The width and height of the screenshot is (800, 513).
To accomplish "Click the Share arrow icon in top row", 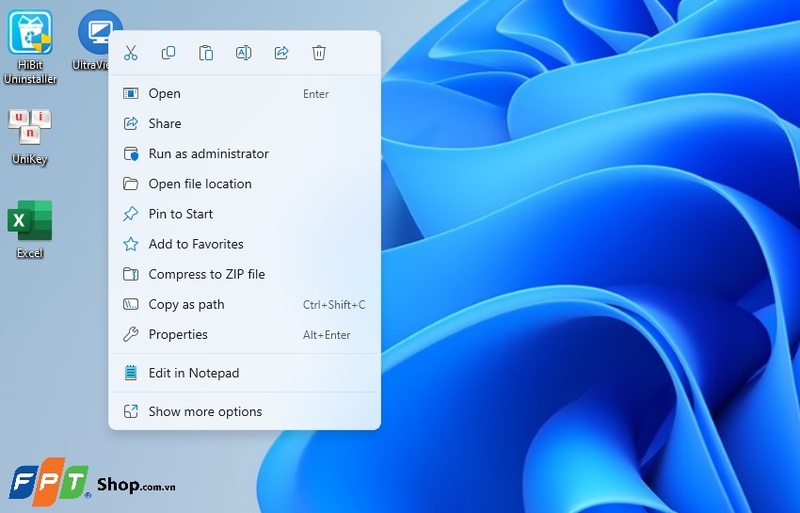I will [x=281, y=53].
